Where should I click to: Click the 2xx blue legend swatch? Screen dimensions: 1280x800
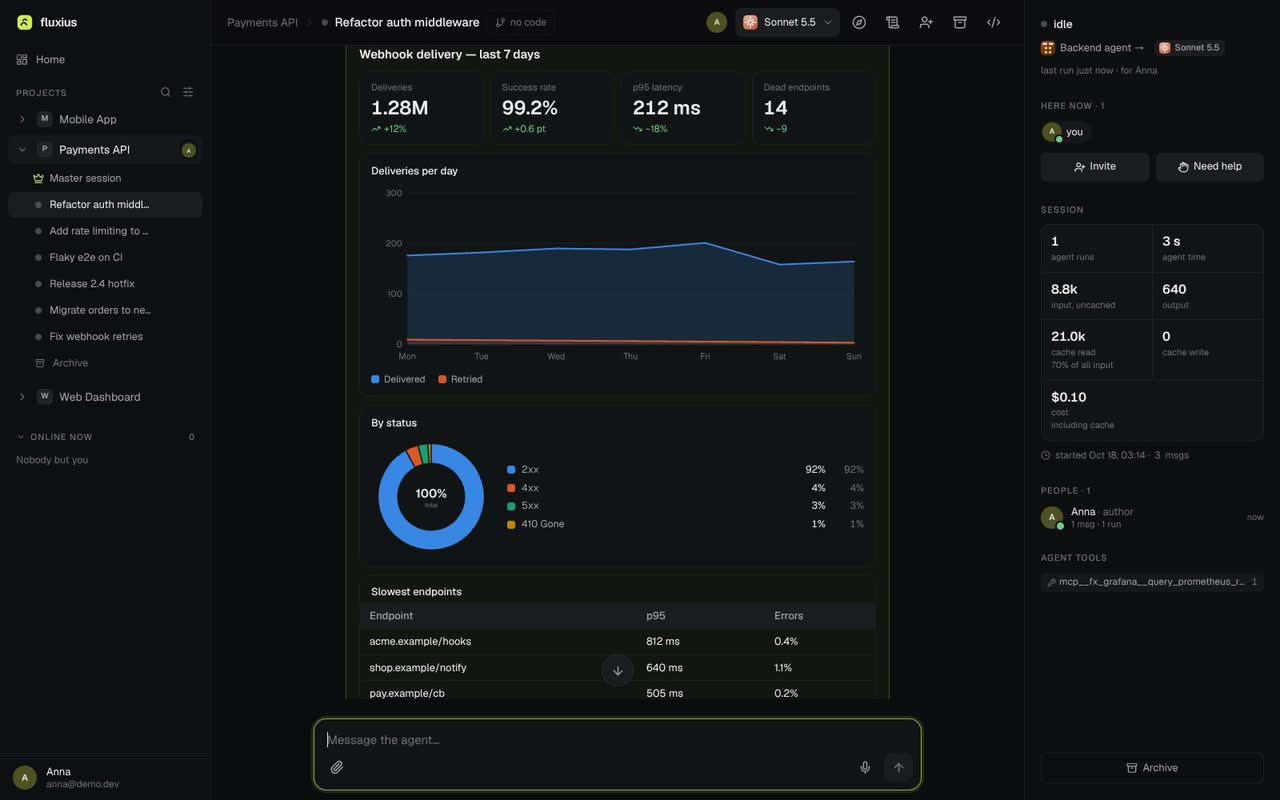point(511,470)
